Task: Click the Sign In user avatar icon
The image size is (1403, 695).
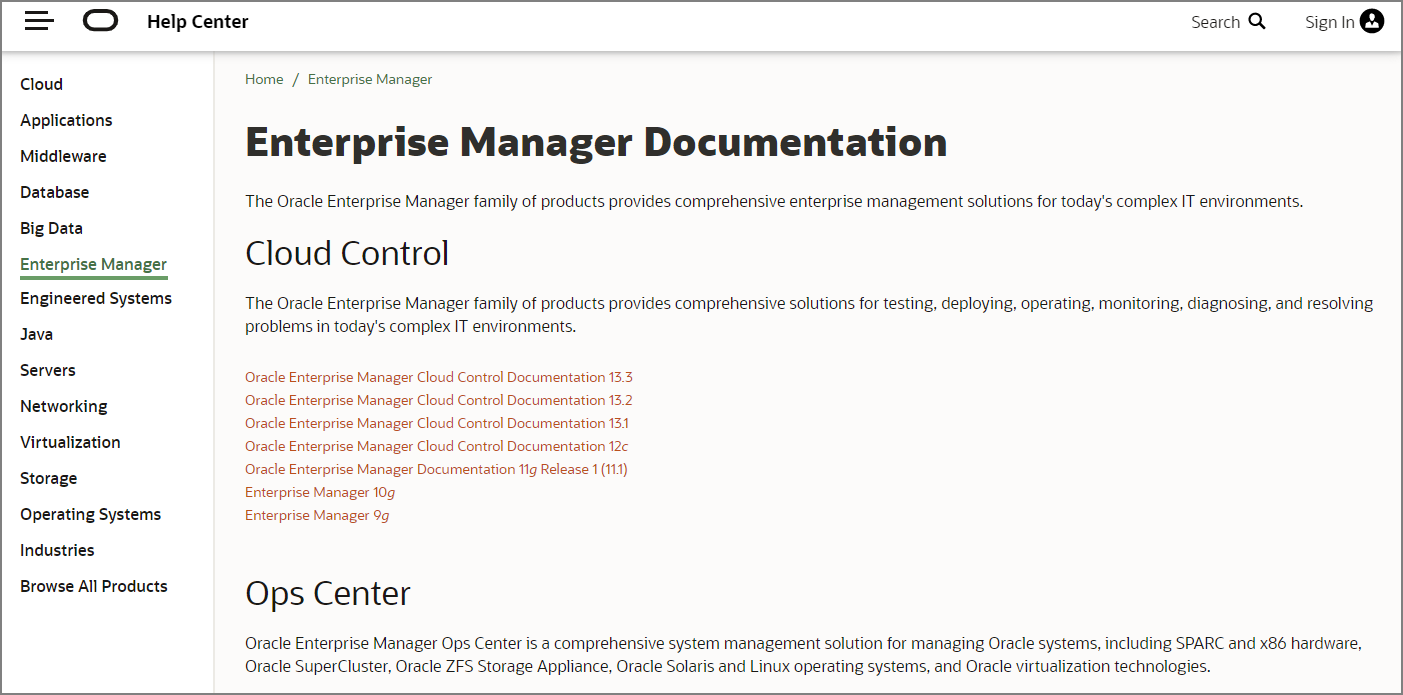Action: point(1372,21)
